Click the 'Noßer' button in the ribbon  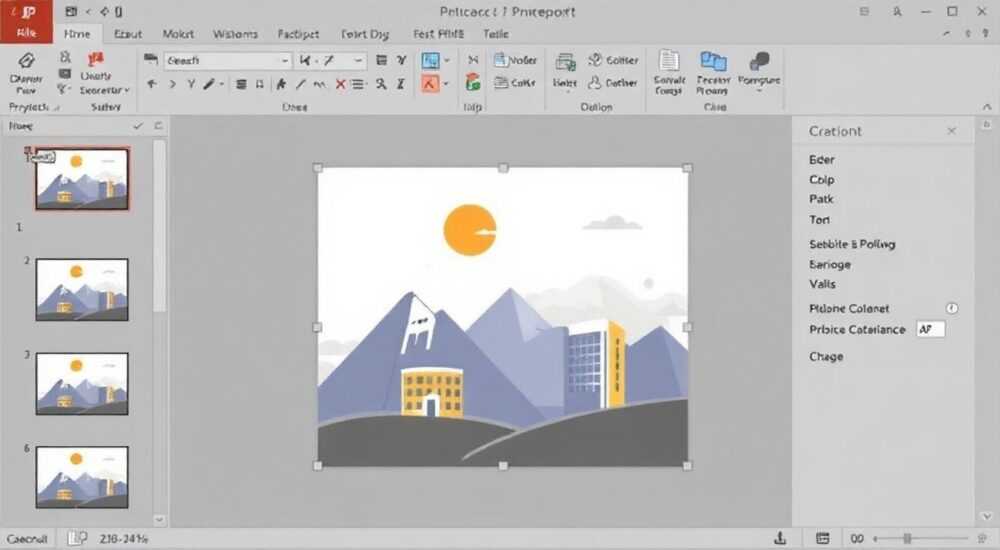[516, 60]
